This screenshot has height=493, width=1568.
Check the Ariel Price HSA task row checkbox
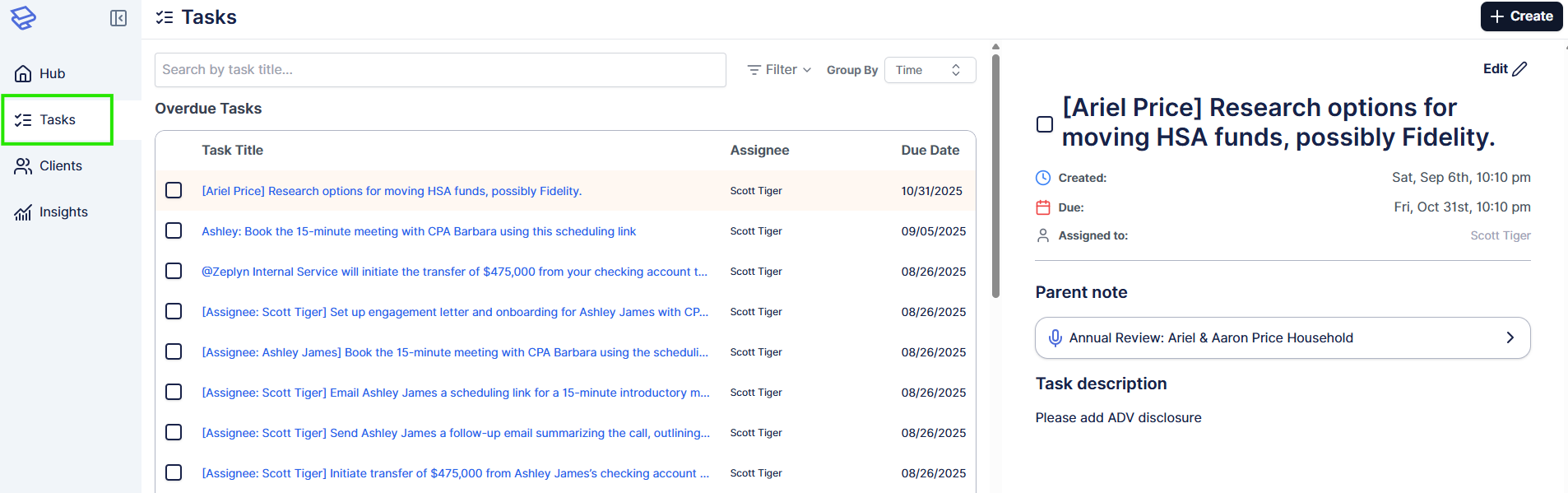[x=174, y=191]
